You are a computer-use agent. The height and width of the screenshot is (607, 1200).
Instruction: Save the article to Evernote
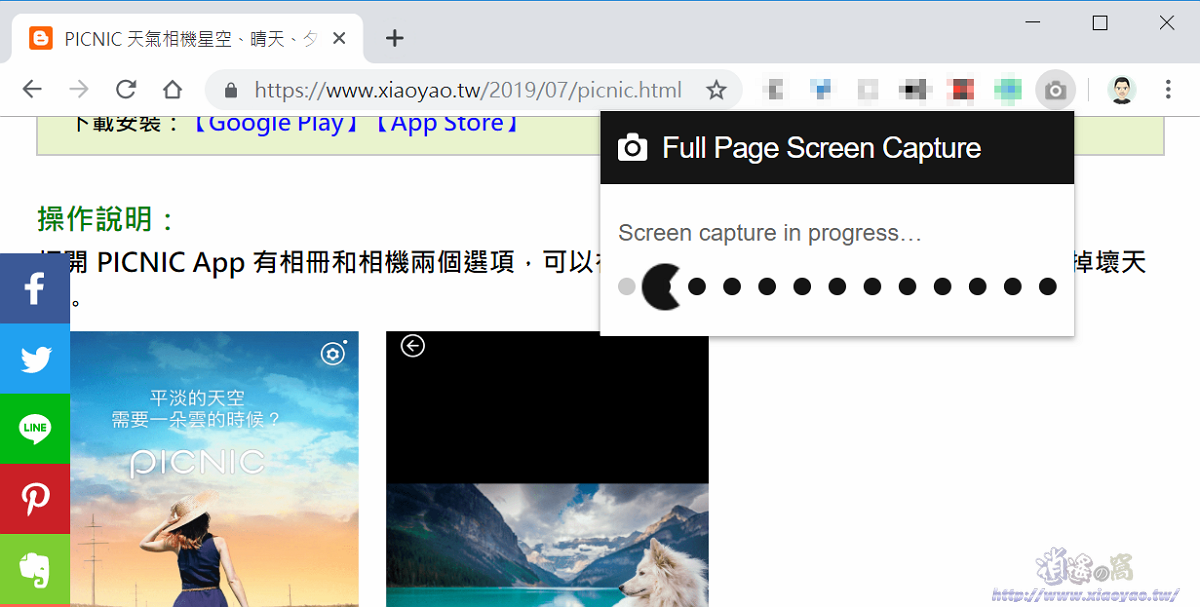coord(35,569)
